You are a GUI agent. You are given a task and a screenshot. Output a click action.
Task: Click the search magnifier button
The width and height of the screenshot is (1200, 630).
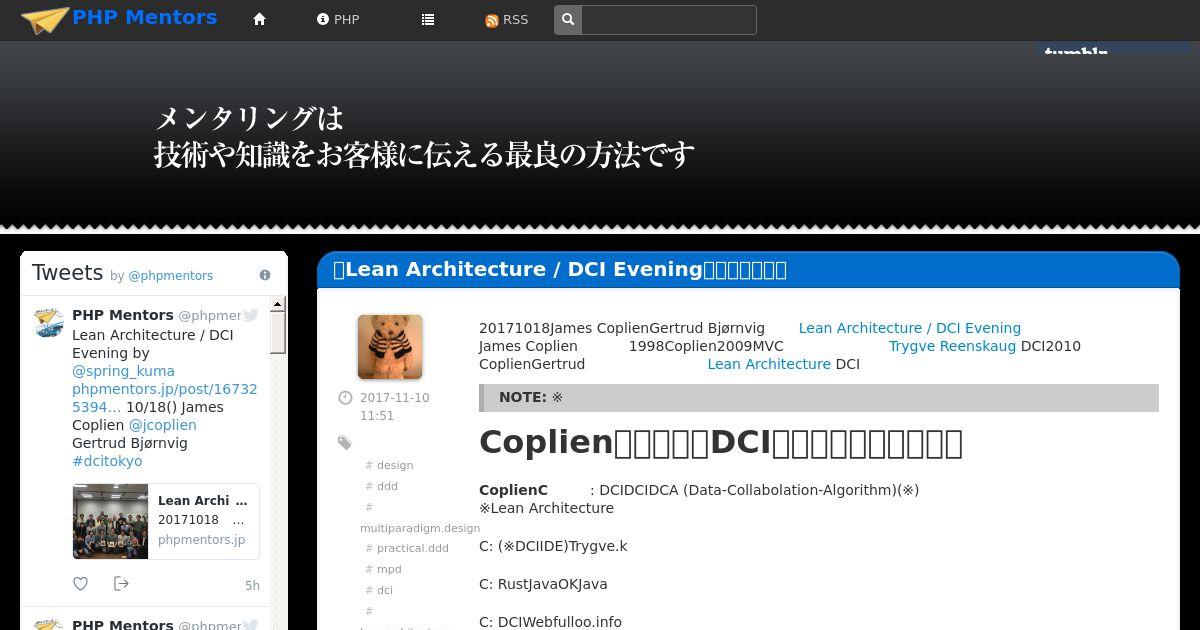568,20
